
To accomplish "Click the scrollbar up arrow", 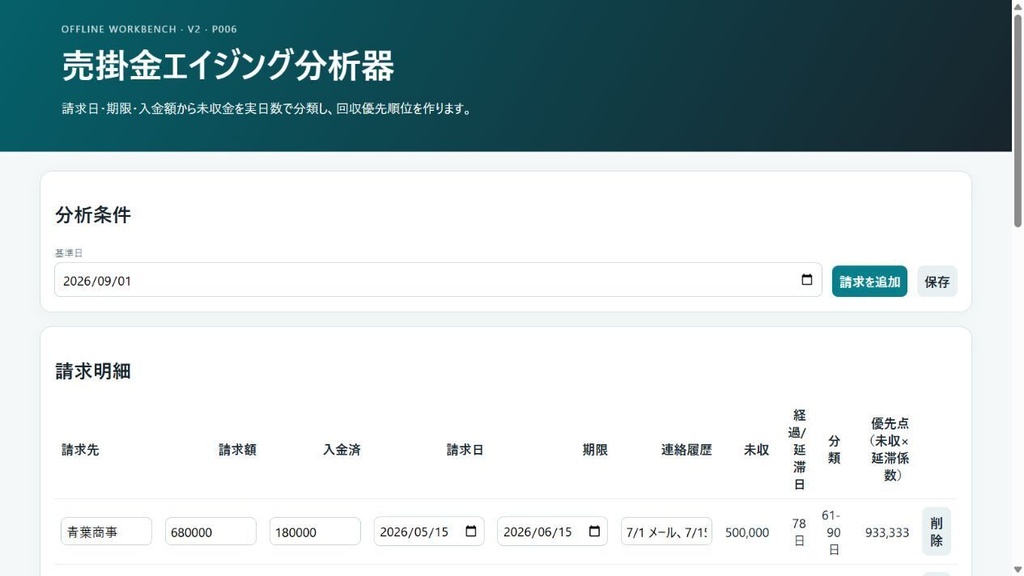I will pos(1017,6).
